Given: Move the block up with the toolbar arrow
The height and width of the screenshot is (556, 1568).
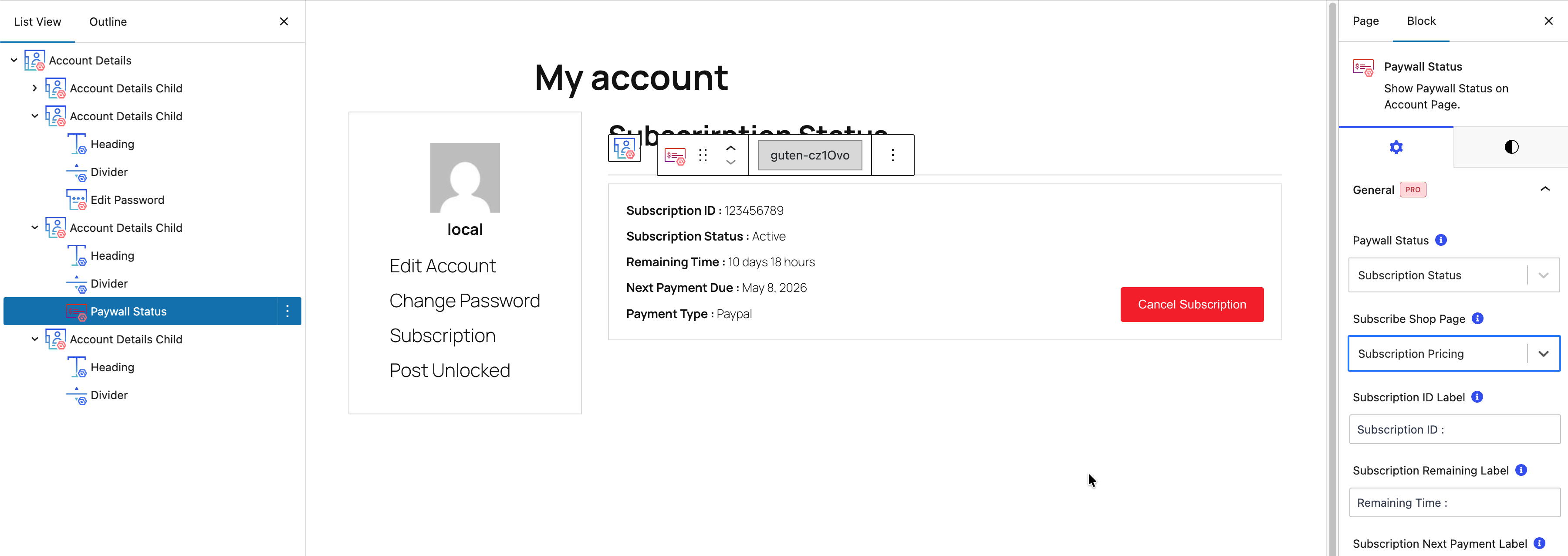Looking at the screenshot, I should click(730, 148).
